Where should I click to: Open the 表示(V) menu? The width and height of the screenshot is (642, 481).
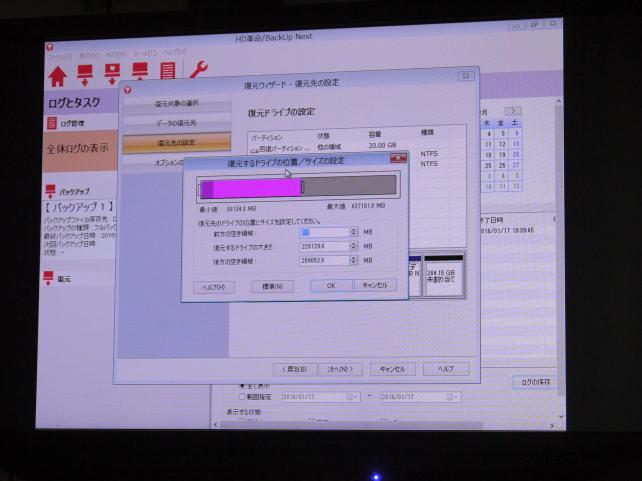[89, 55]
